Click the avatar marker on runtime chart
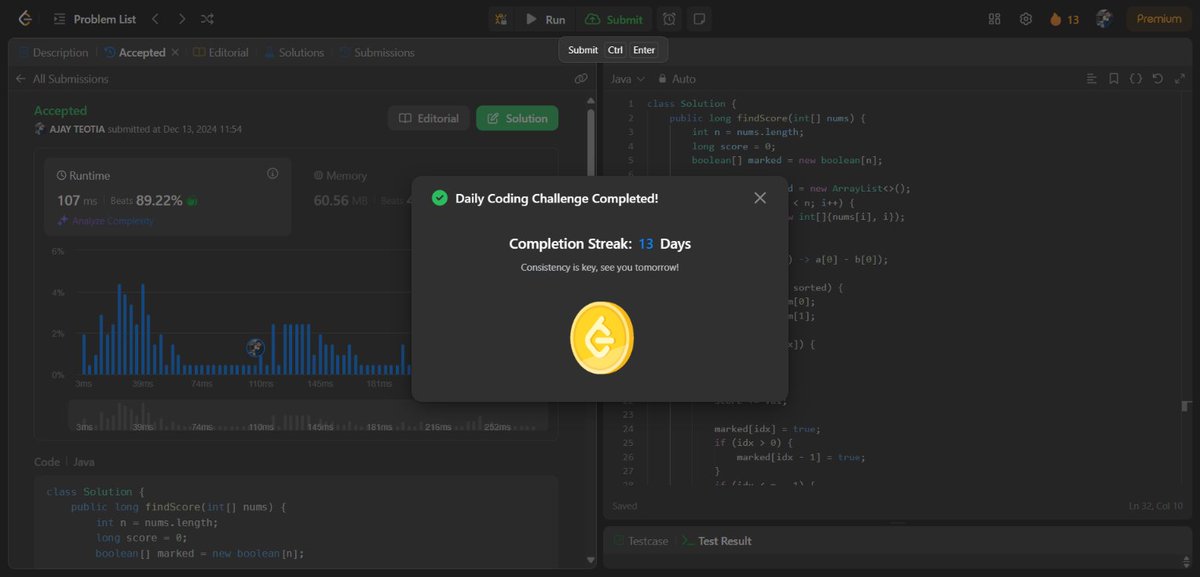This screenshot has height=577, width=1200. click(x=256, y=347)
